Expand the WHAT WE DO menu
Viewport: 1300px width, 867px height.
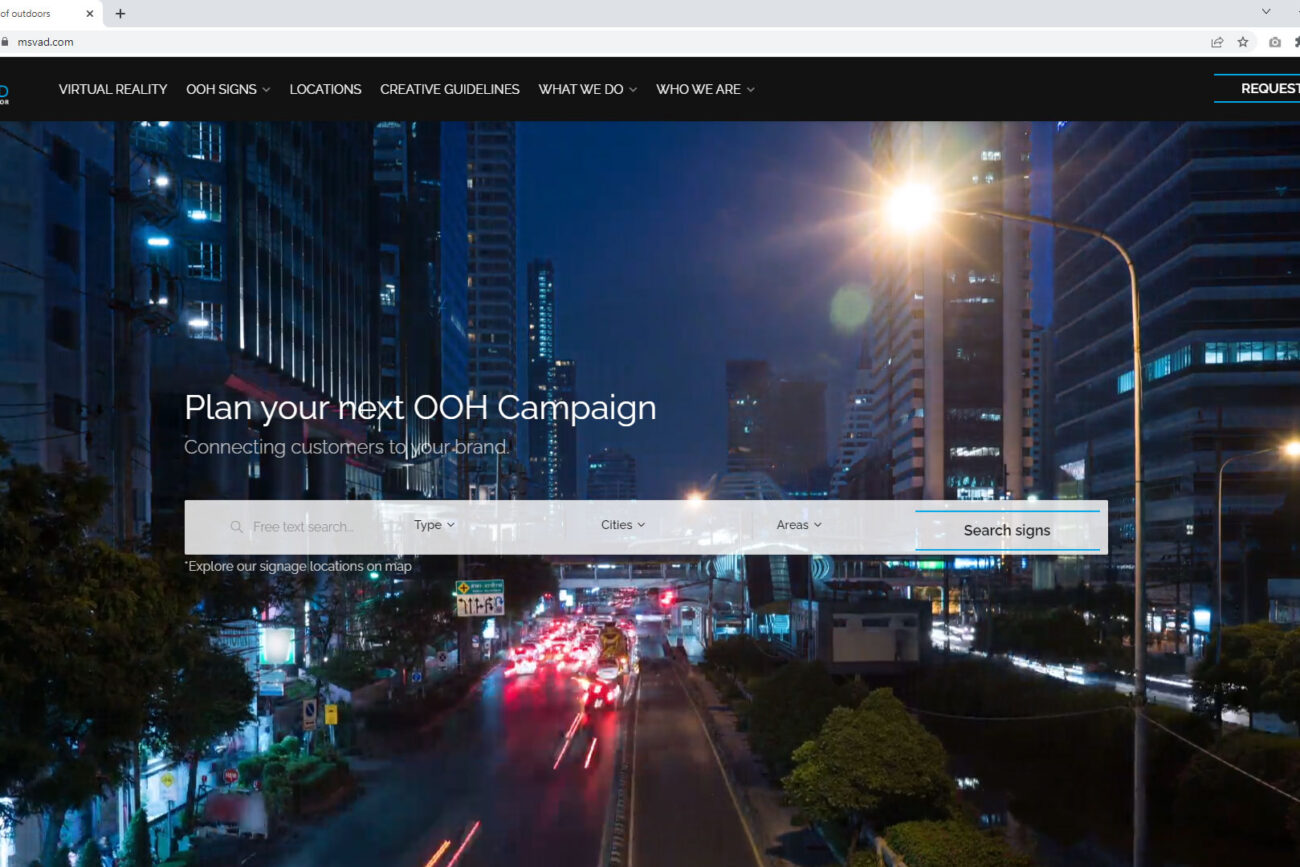[587, 89]
